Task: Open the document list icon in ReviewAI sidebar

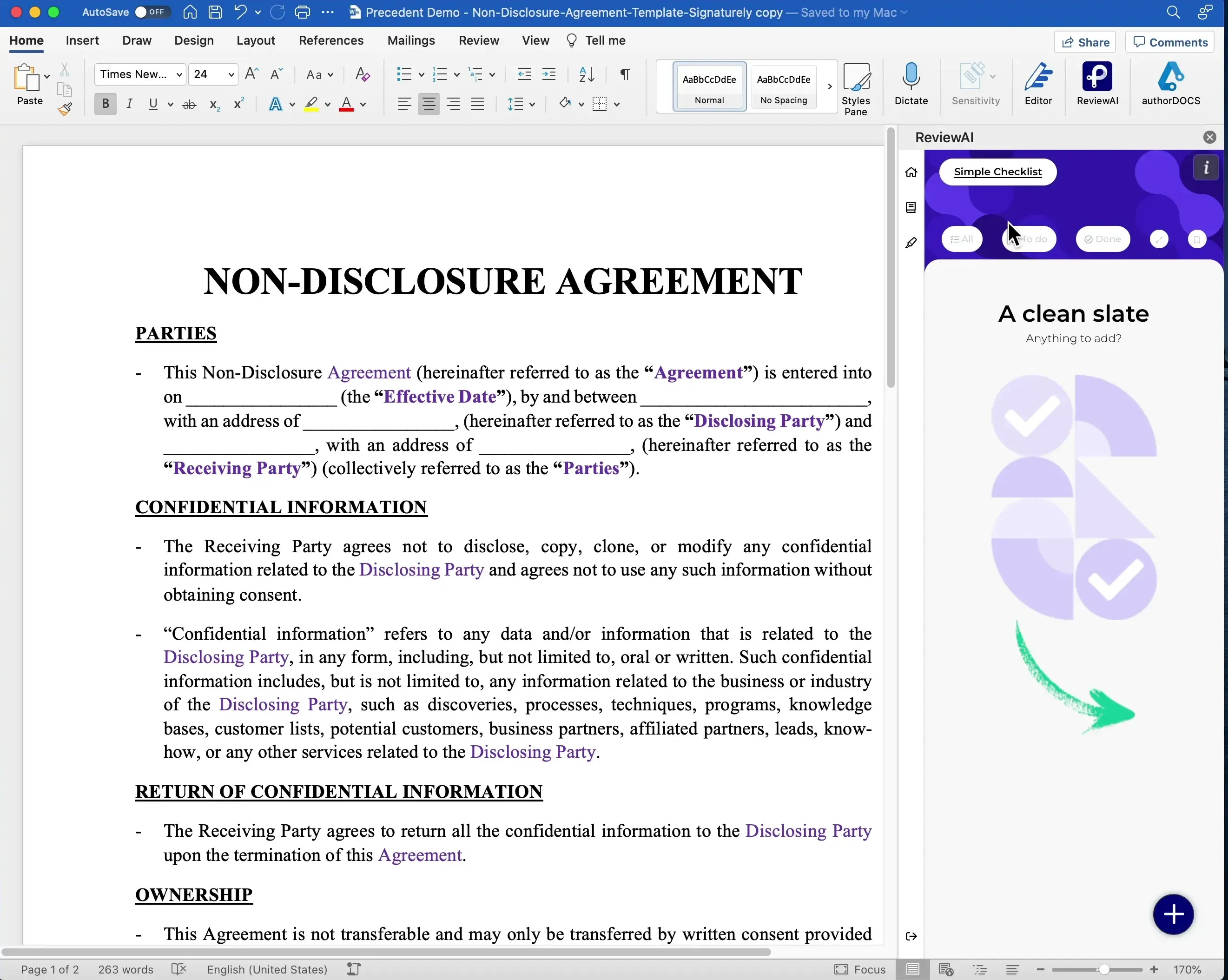Action: click(911, 207)
